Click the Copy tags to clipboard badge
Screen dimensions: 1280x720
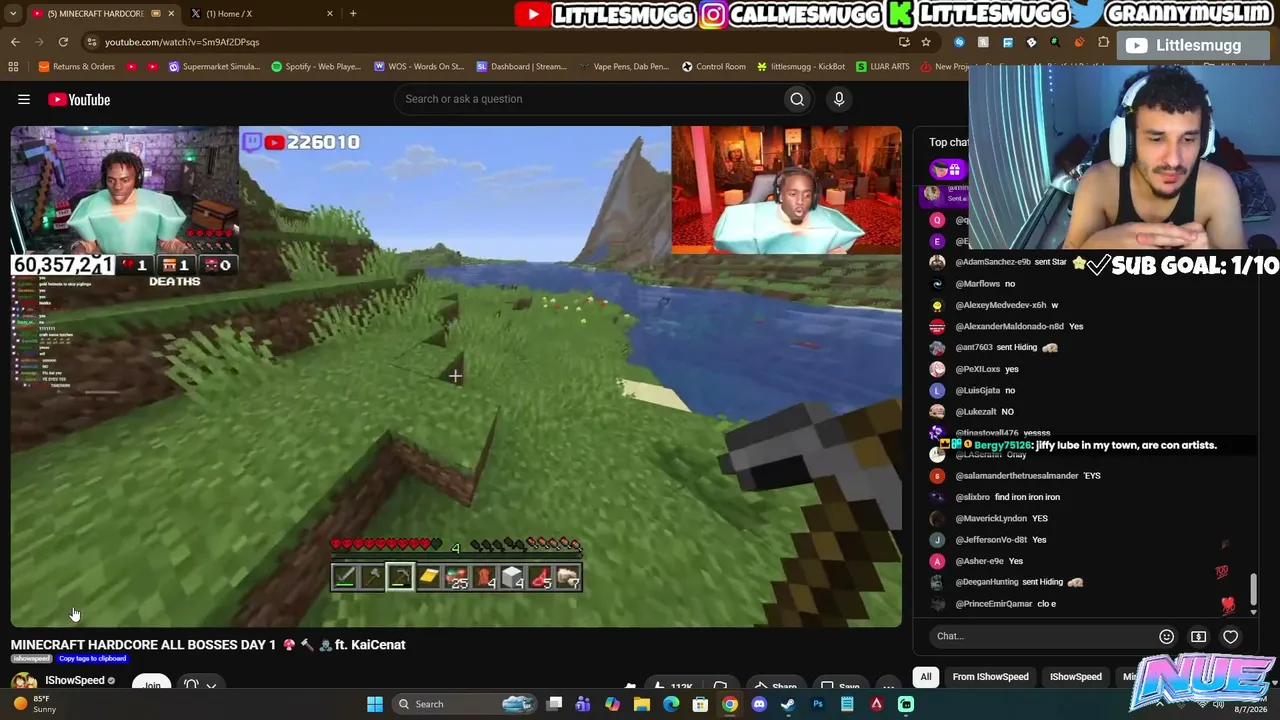[x=92, y=659]
